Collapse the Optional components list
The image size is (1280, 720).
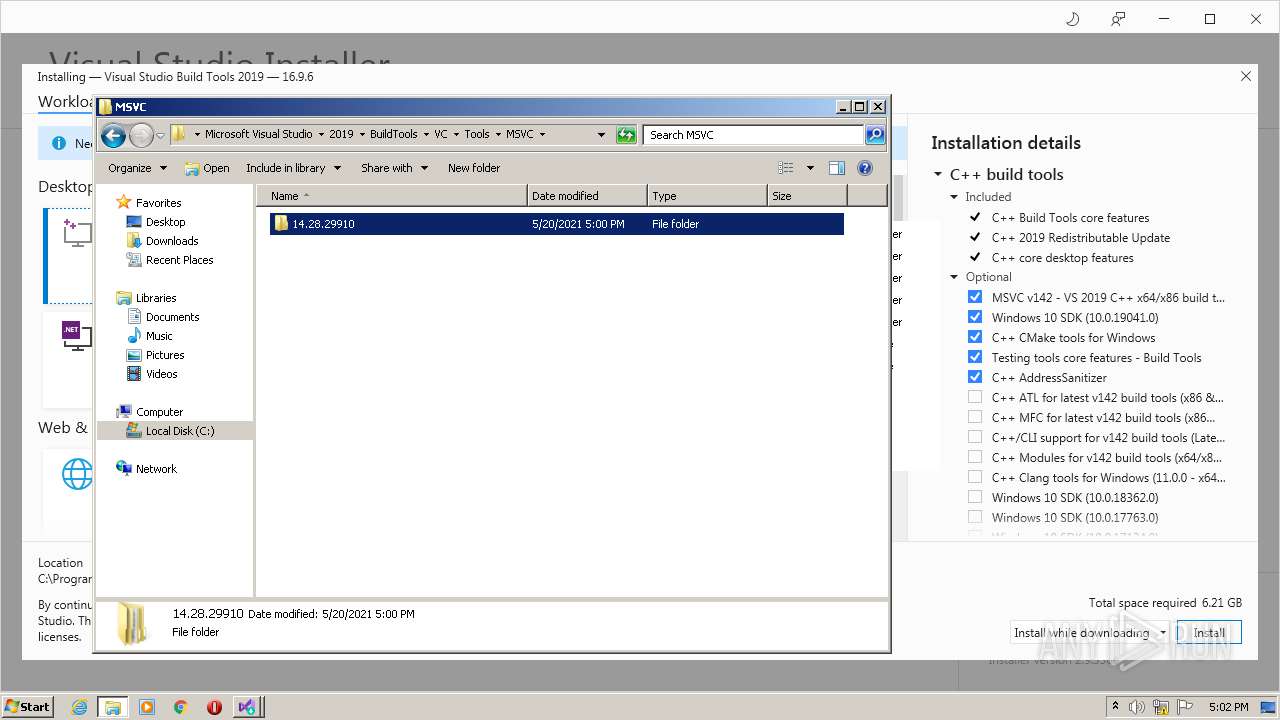click(955, 277)
